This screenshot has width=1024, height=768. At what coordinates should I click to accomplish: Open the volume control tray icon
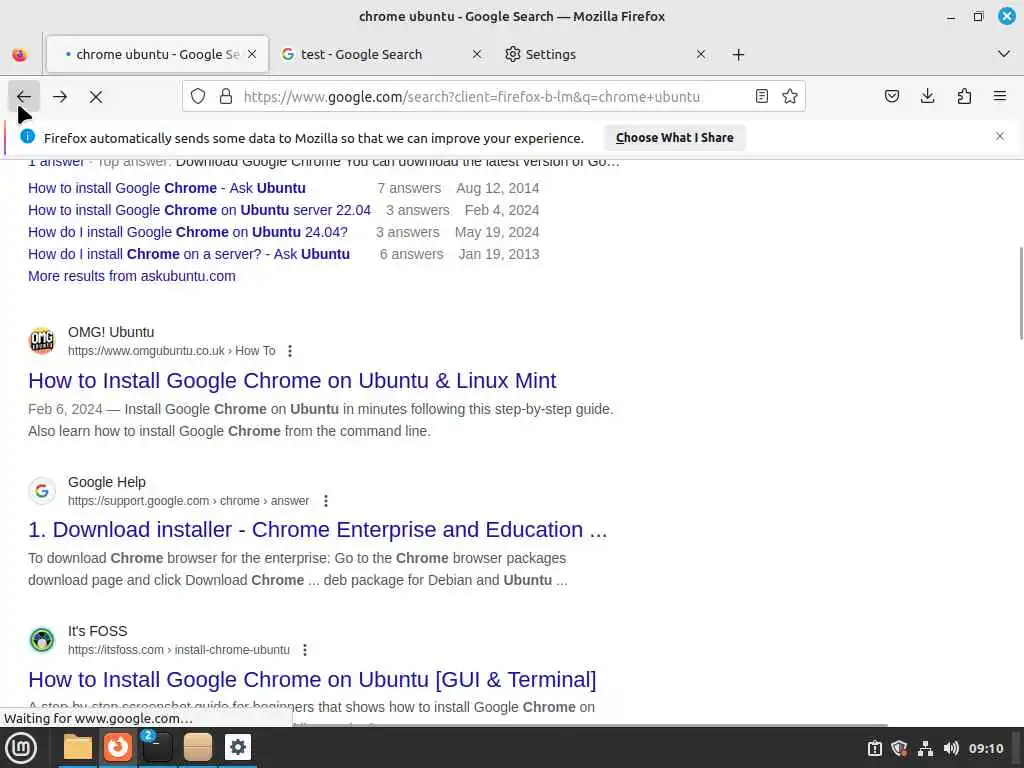[x=951, y=748]
